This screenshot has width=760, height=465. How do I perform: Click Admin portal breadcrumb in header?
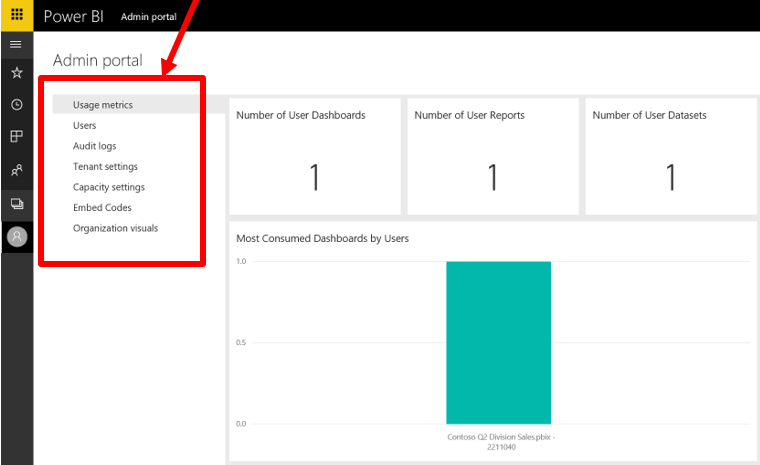[149, 17]
